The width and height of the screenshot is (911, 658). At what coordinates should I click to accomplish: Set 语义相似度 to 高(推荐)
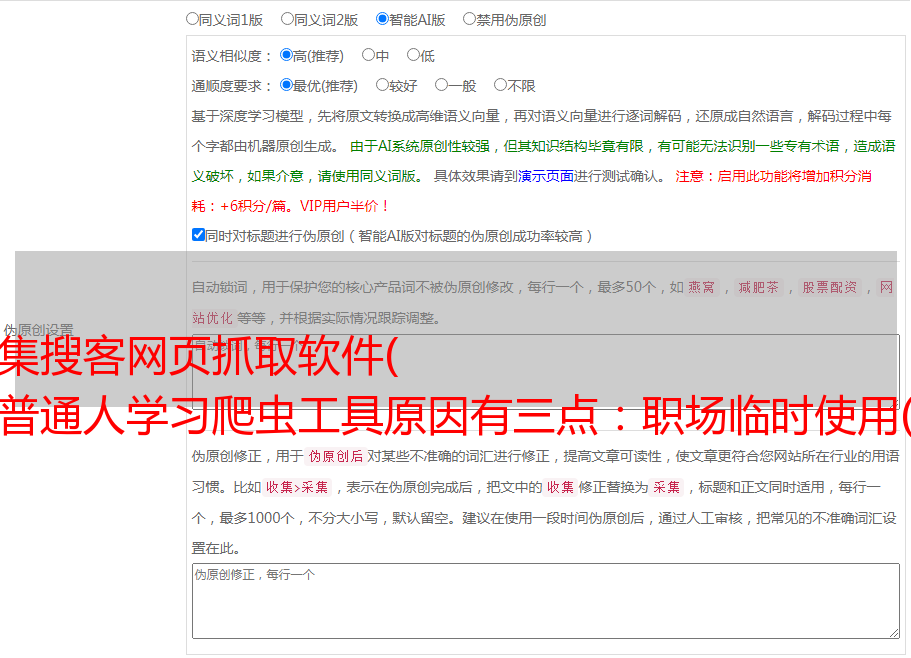click(x=286, y=55)
